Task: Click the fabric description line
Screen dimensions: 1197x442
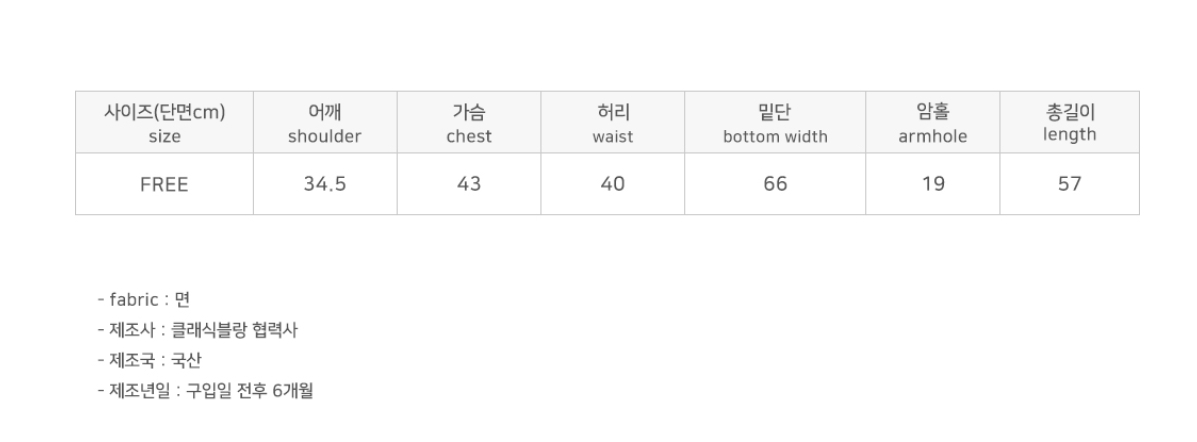Action: click(x=144, y=299)
